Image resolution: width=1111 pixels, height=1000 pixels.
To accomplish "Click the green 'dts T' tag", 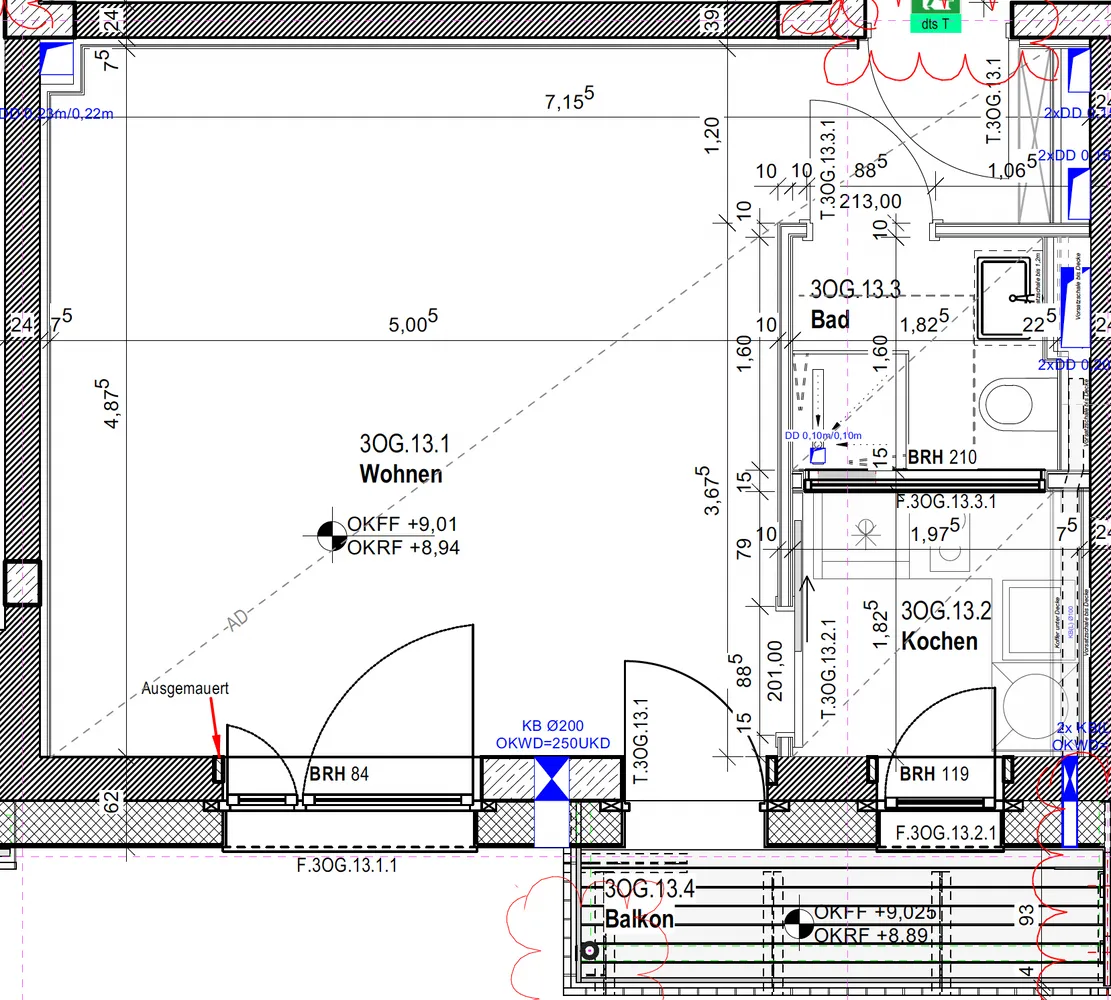I will coord(935,23).
